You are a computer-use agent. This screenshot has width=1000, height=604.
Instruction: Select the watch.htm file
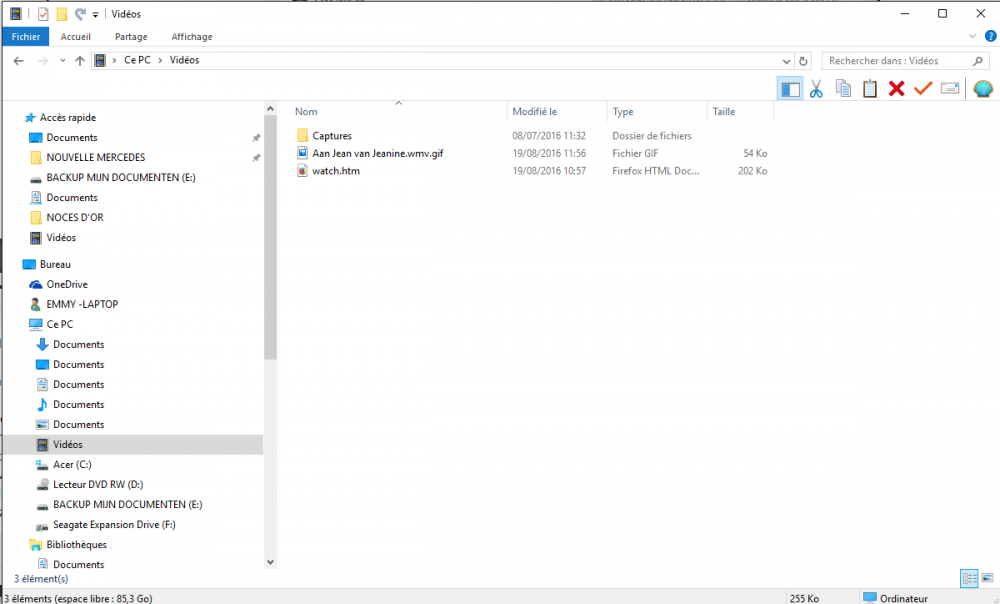(x=335, y=171)
